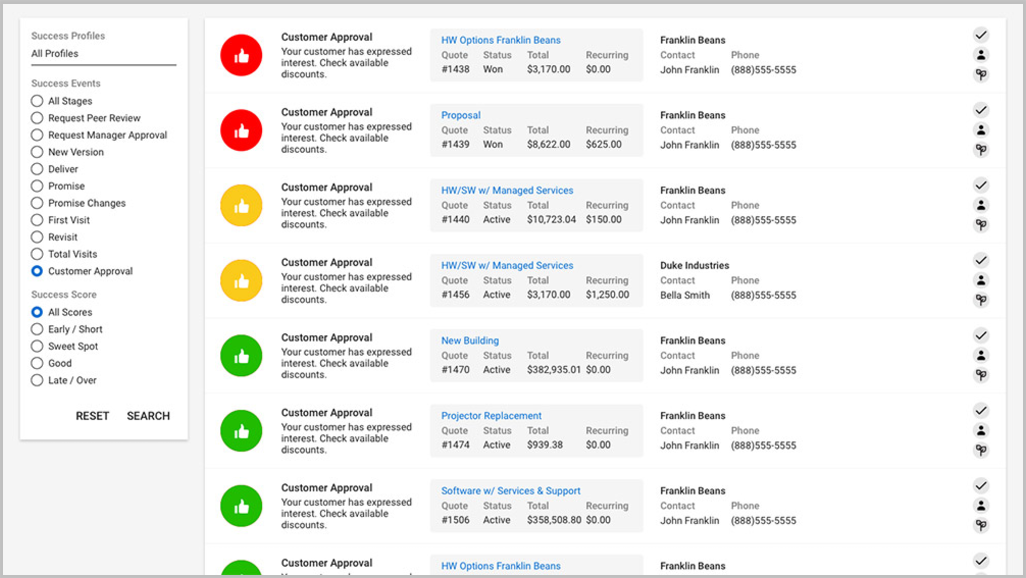Open person icon in New Building row
This screenshot has width=1026, height=578.
981,355
